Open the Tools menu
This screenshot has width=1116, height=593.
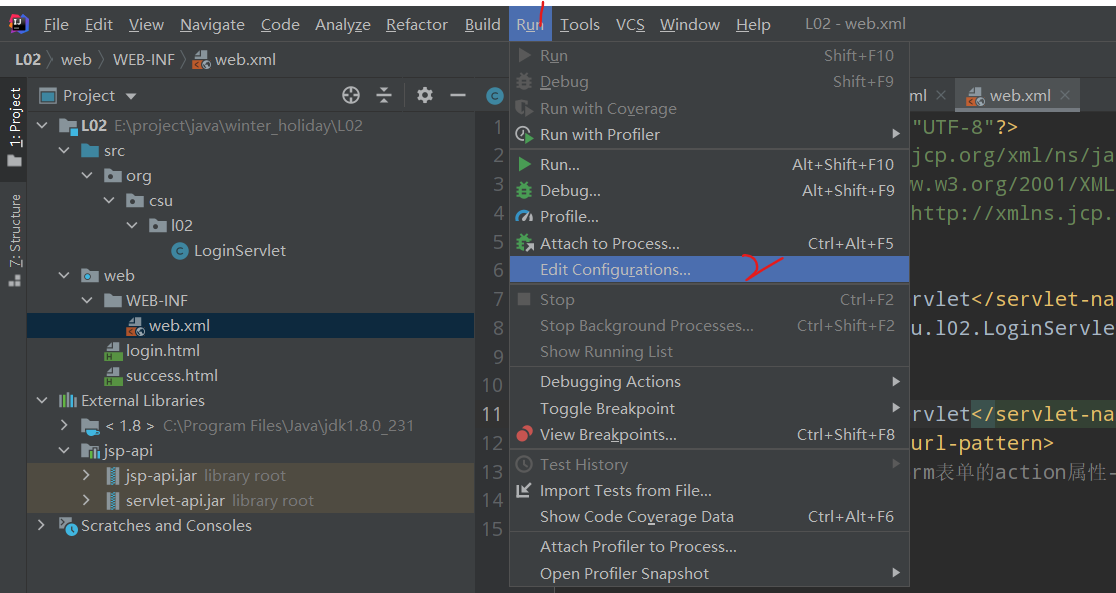coord(579,25)
